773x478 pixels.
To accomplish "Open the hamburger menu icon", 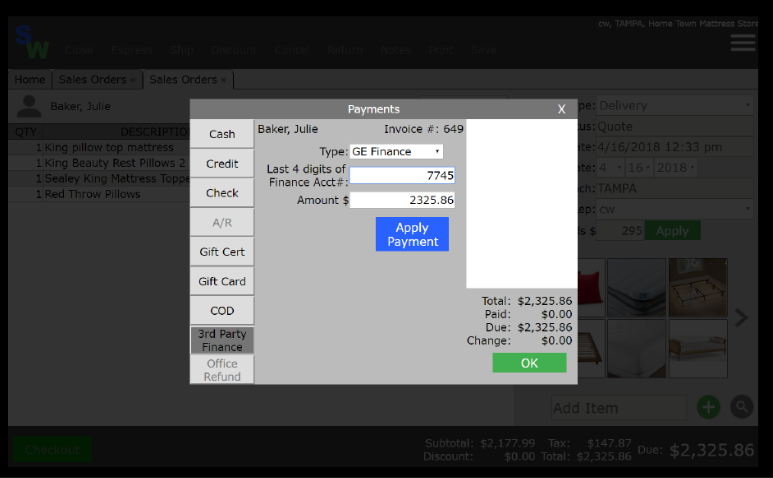I will tap(742, 43).
